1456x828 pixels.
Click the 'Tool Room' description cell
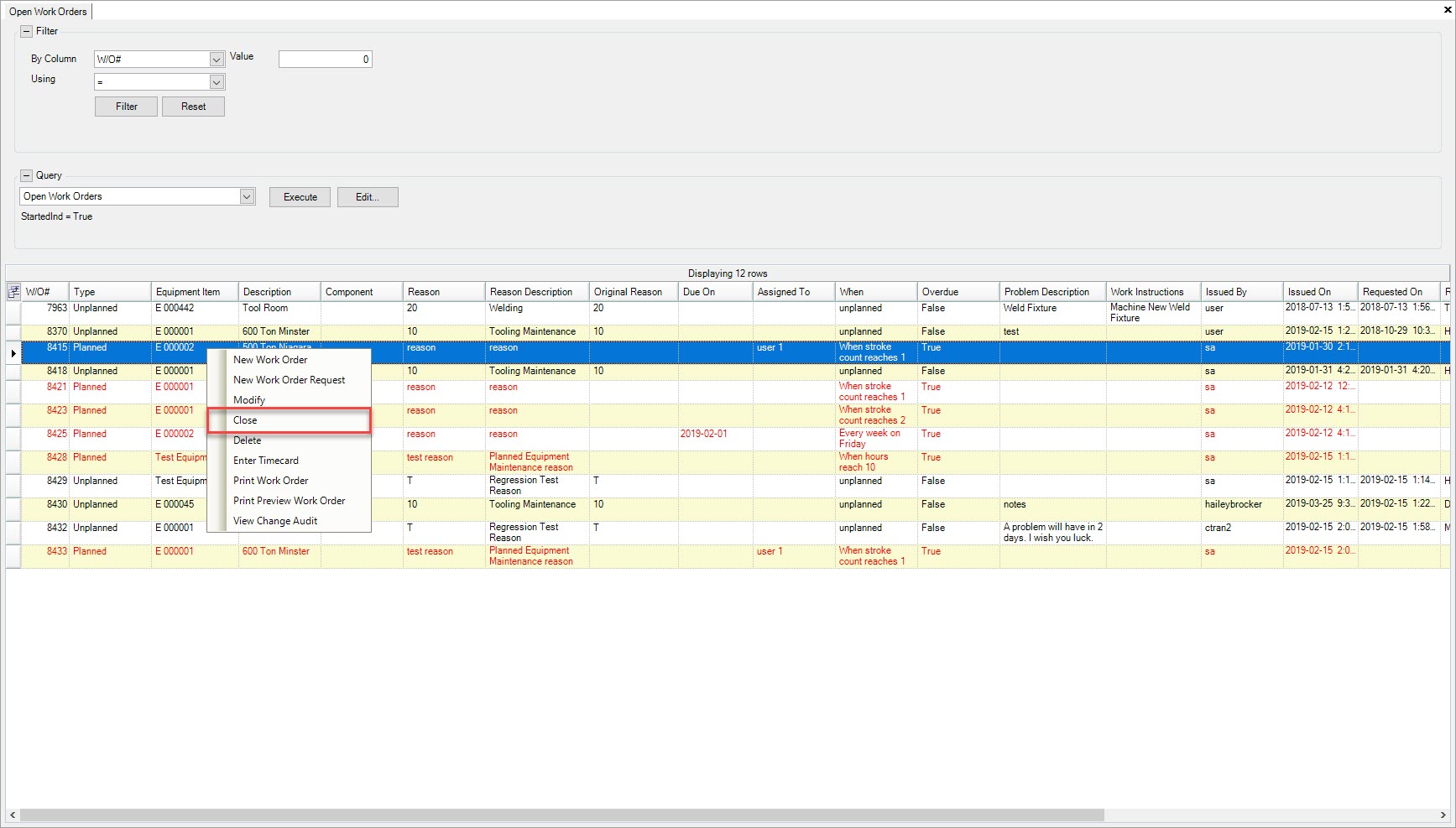pos(279,313)
